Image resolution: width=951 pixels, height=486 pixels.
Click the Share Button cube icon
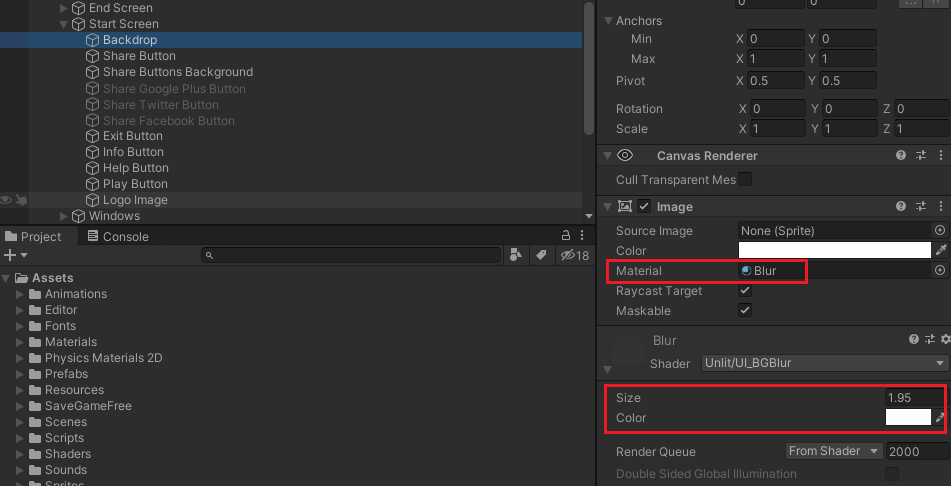(x=92, y=56)
